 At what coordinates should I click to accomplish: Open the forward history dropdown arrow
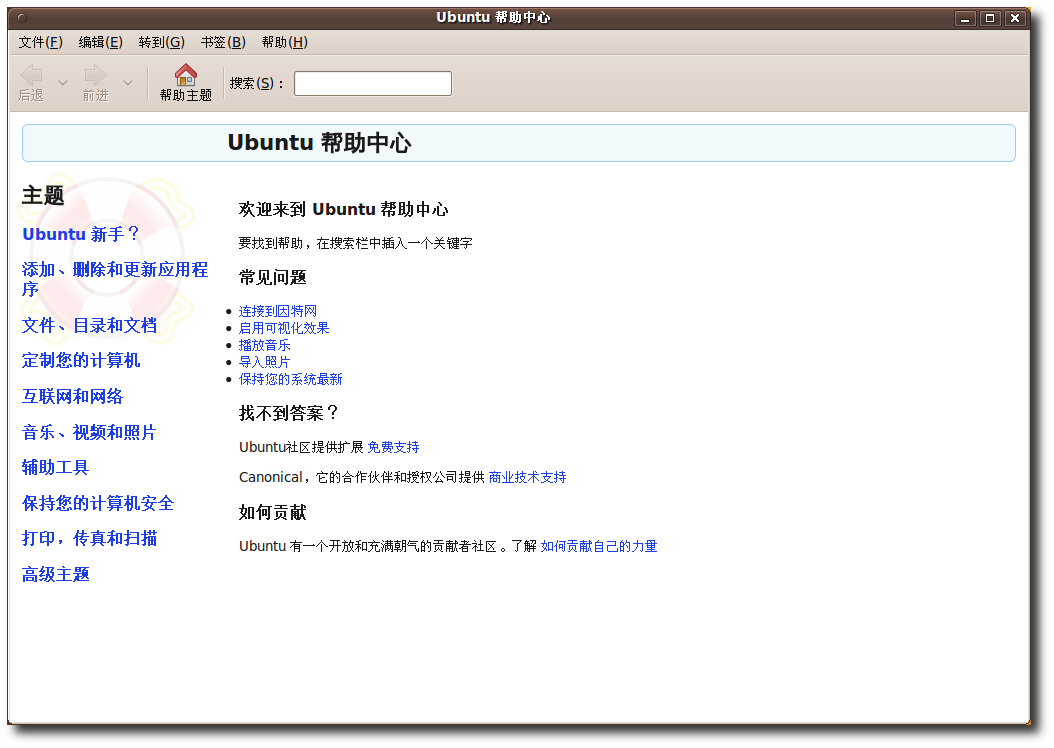point(128,83)
